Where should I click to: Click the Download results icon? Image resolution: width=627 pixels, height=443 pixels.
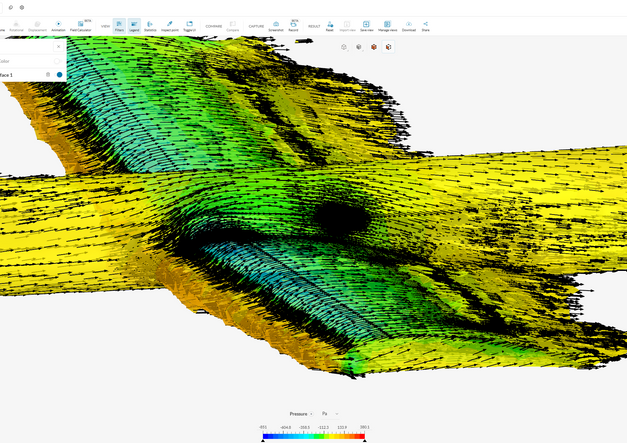pos(409,26)
